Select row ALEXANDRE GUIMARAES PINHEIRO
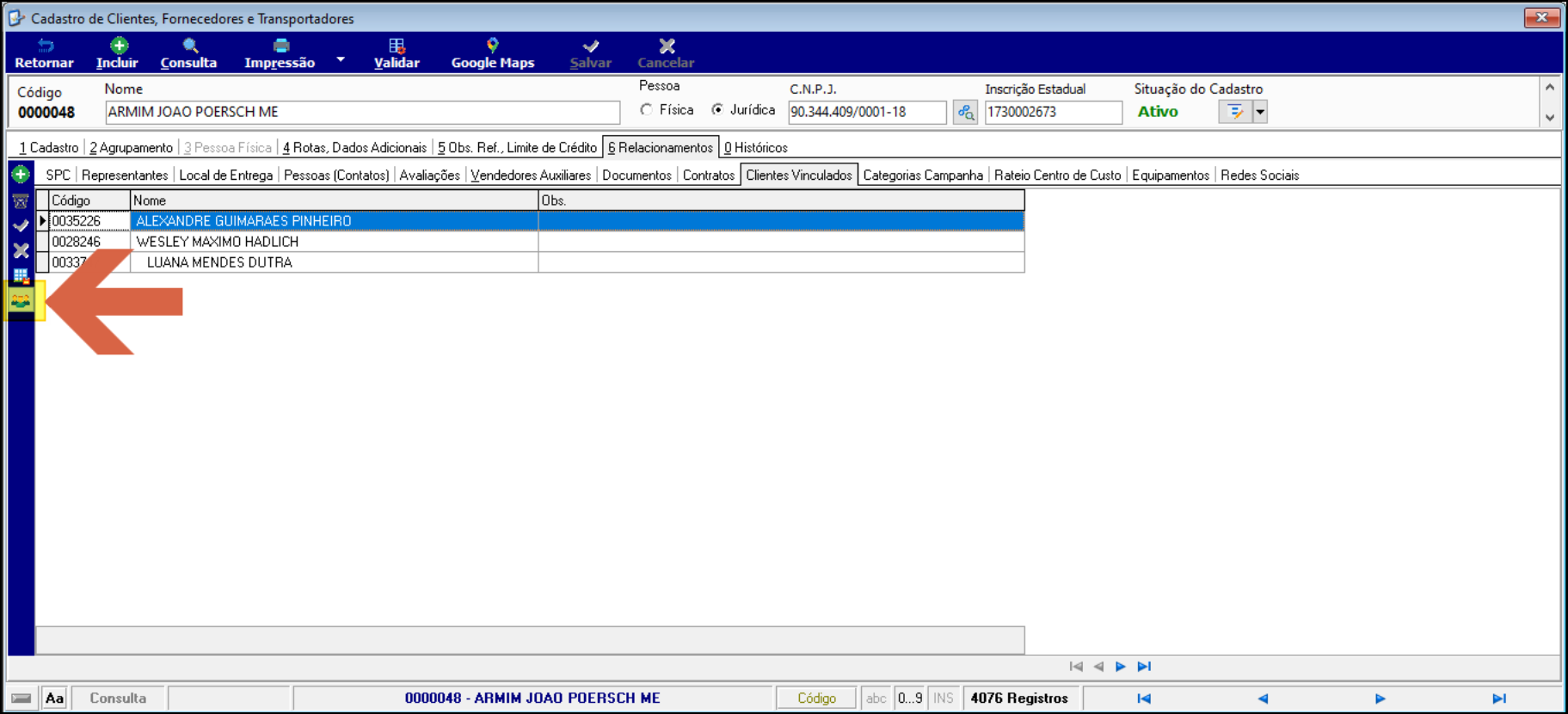The height and width of the screenshot is (714, 1568). tap(536, 221)
